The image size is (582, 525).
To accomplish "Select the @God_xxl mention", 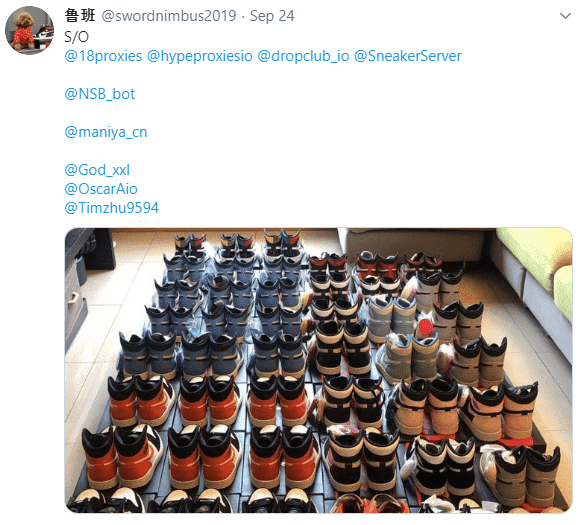I will (97, 170).
